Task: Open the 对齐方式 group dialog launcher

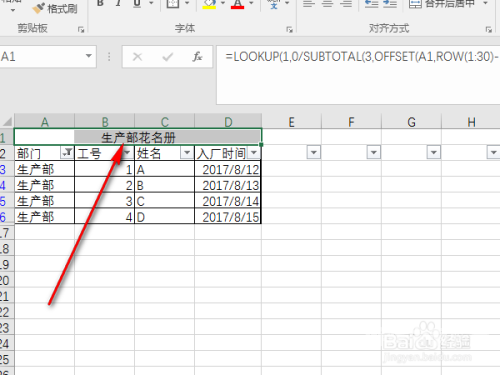Action: click(489, 30)
